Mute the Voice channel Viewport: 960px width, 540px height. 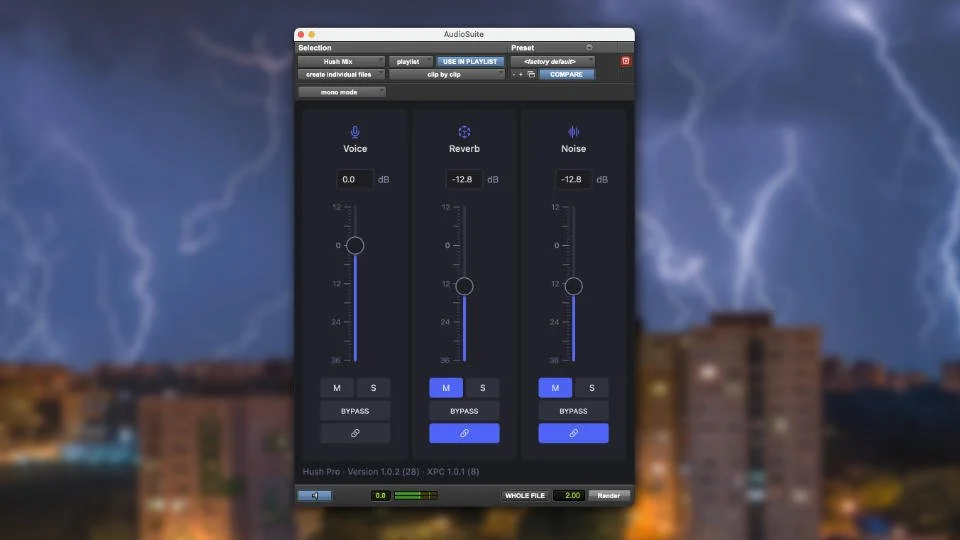337,388
